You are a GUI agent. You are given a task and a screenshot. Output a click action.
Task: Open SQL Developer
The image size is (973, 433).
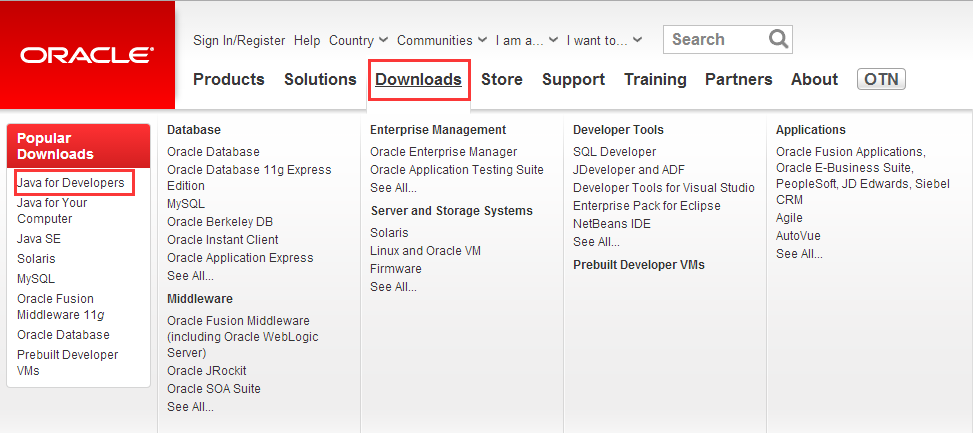(x=614, y=151)
